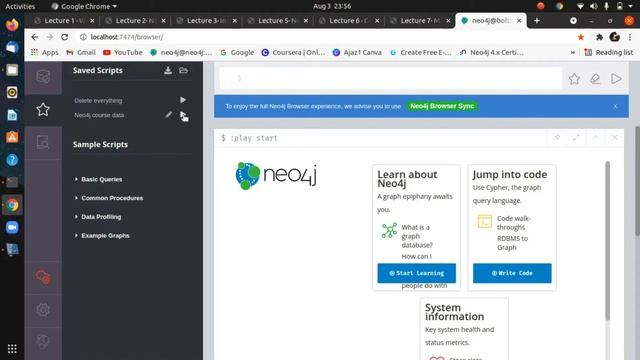This screenshot has height=360, width=640.
Task: Switch to the Lecture 2 tab
Action: (x=135, y=20)
